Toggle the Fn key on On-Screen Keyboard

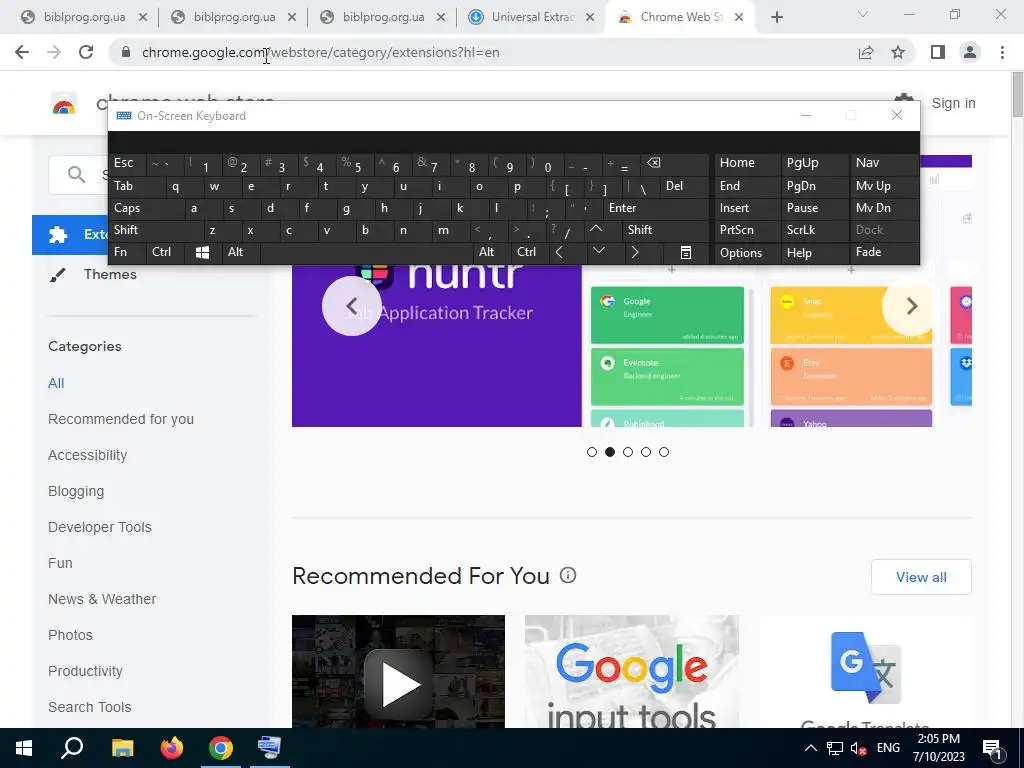tap(127, 252)
